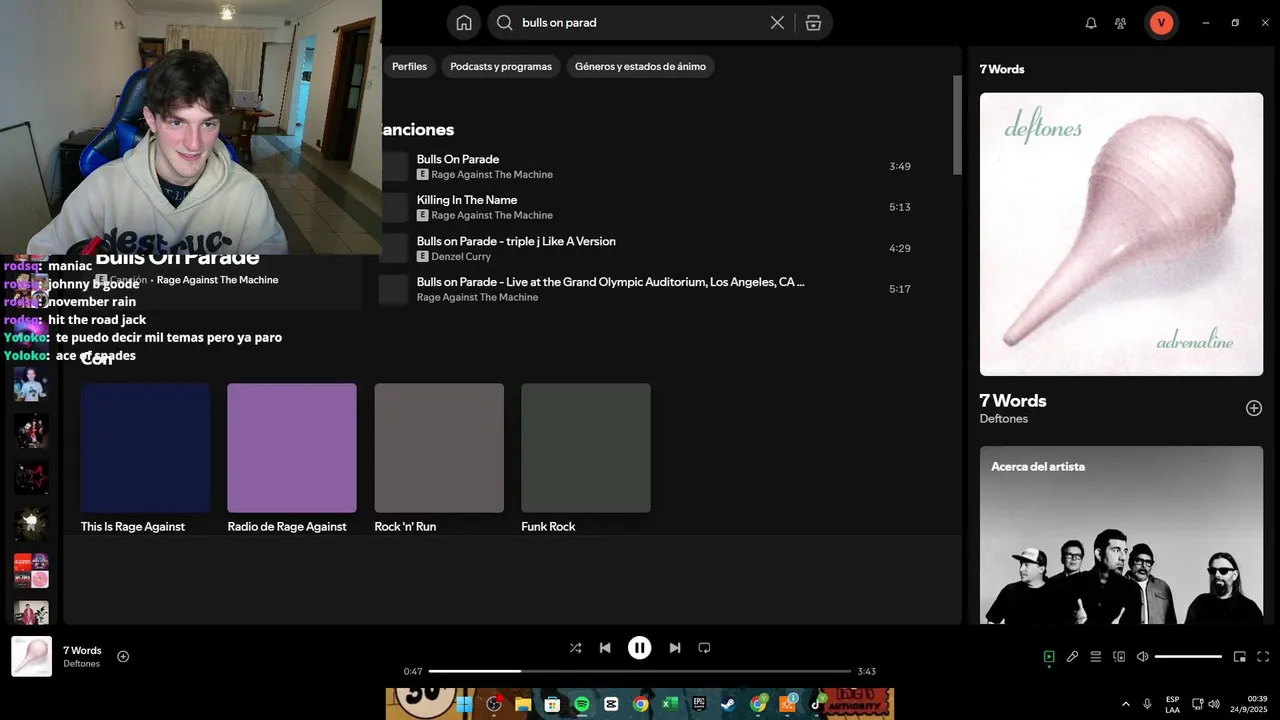Click now-playing album thumbnail in bottom bar
This screenshot has height=720, width=1280.
[32, 657]
